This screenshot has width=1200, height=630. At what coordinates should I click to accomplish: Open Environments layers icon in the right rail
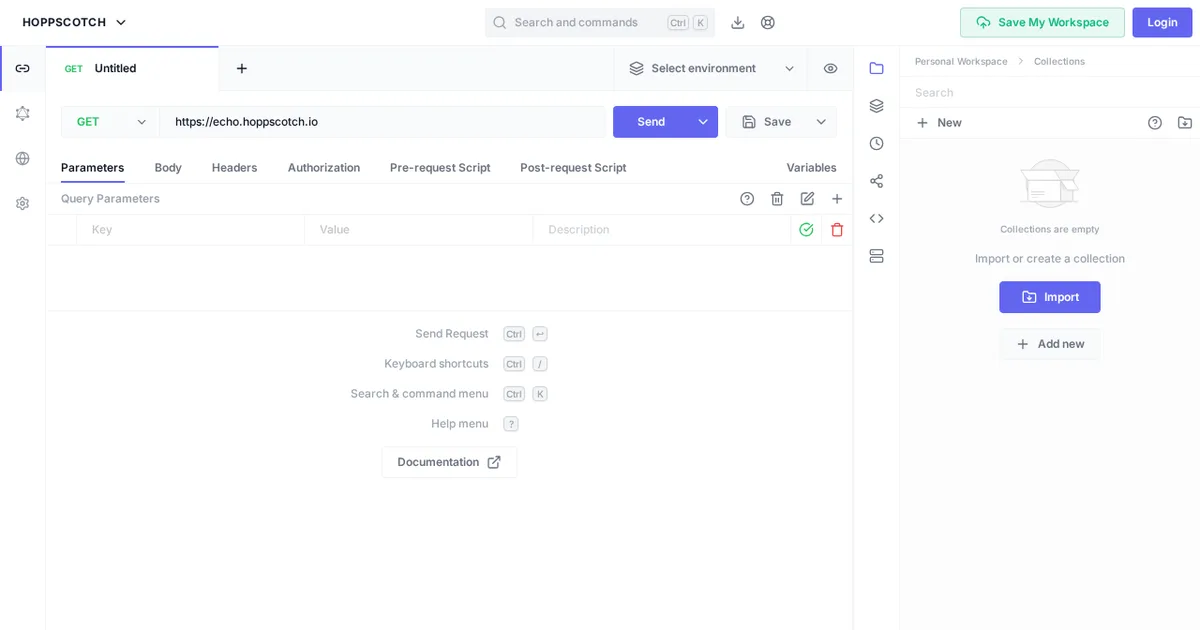876,106
